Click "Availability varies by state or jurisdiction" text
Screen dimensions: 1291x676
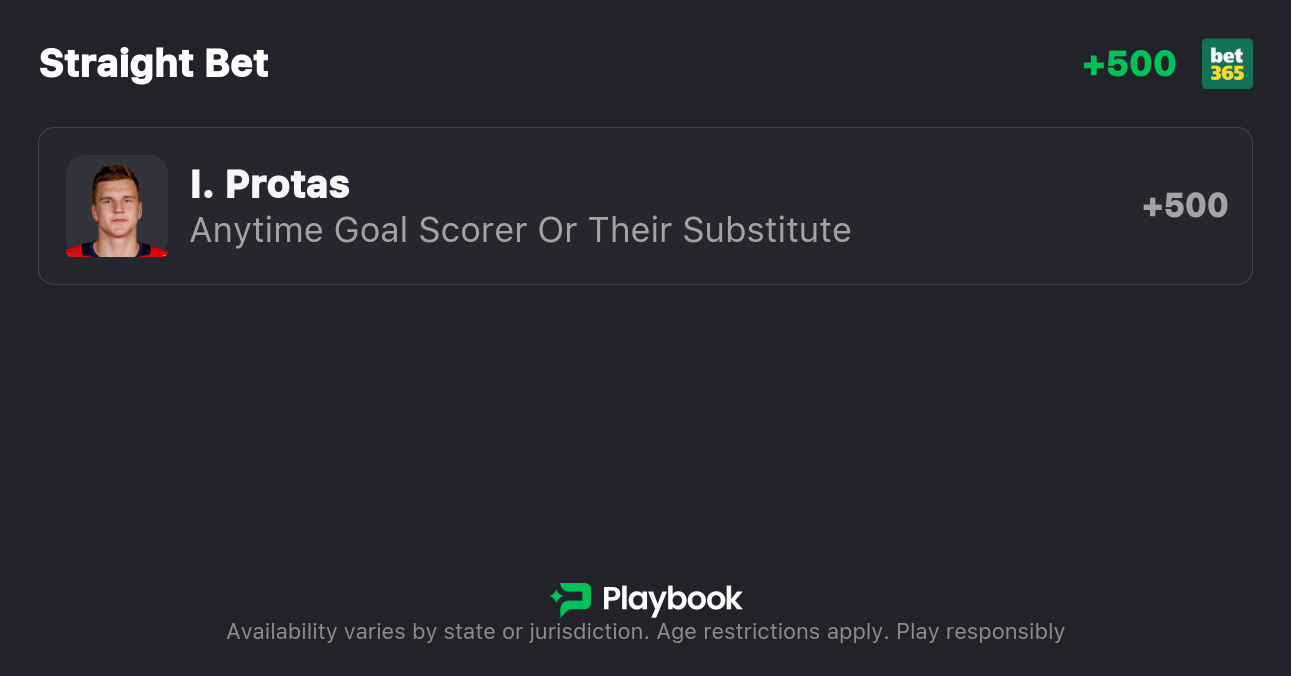point(436,632)
